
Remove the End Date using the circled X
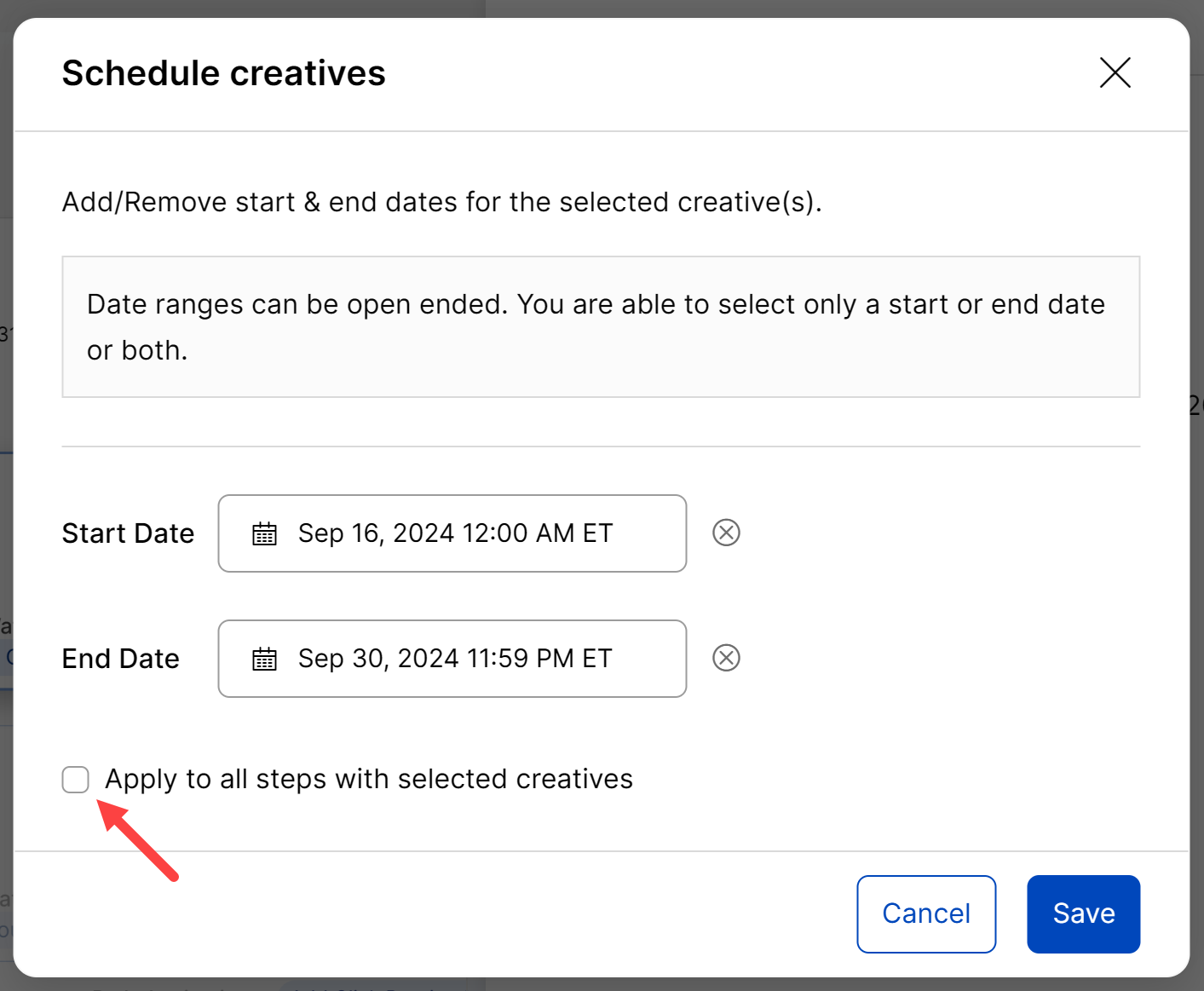pos(726,659)
